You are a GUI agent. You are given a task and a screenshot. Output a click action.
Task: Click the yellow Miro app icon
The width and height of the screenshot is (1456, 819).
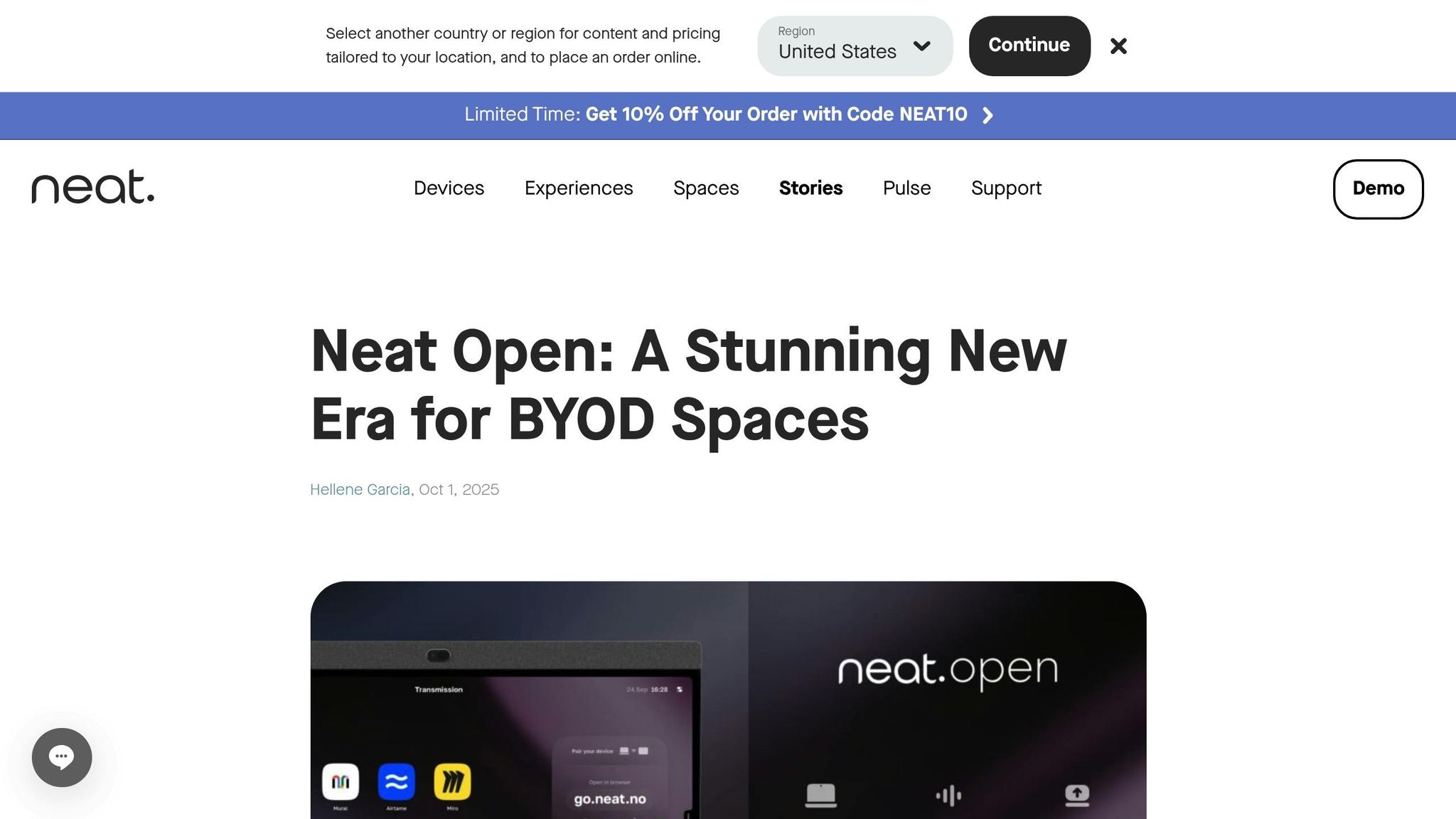click(452, 782)
